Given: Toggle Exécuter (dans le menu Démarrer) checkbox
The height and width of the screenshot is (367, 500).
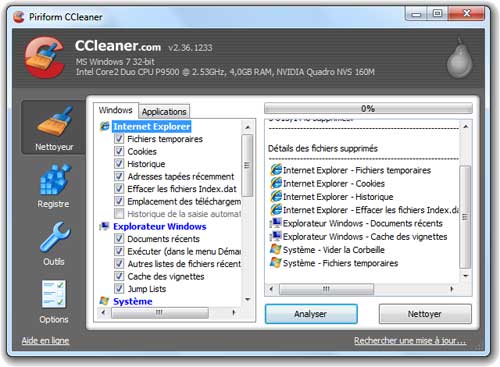Looking at the screenshot, I should pos(119,251).
